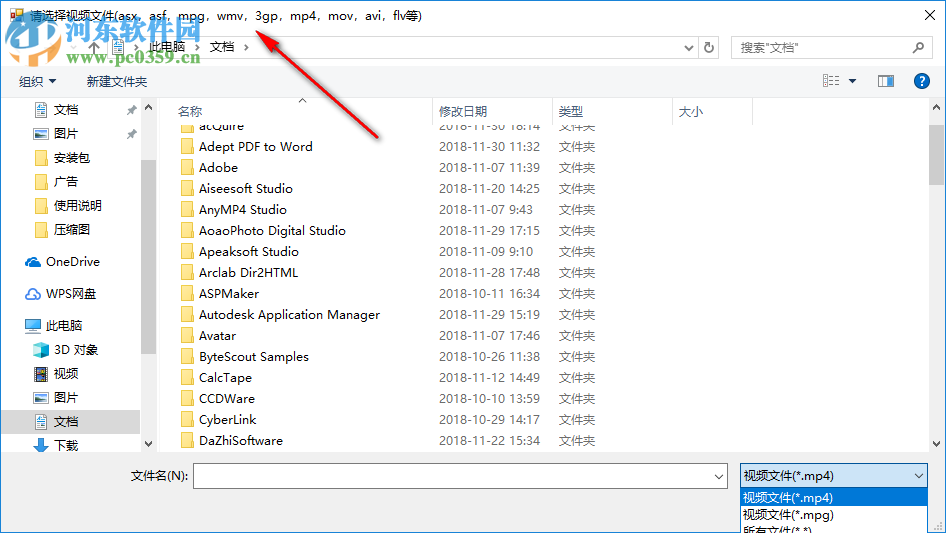Select the CCDWare folder
This screenshot has width=946, height=533.
pyautogui.click(x=218, y=399)
